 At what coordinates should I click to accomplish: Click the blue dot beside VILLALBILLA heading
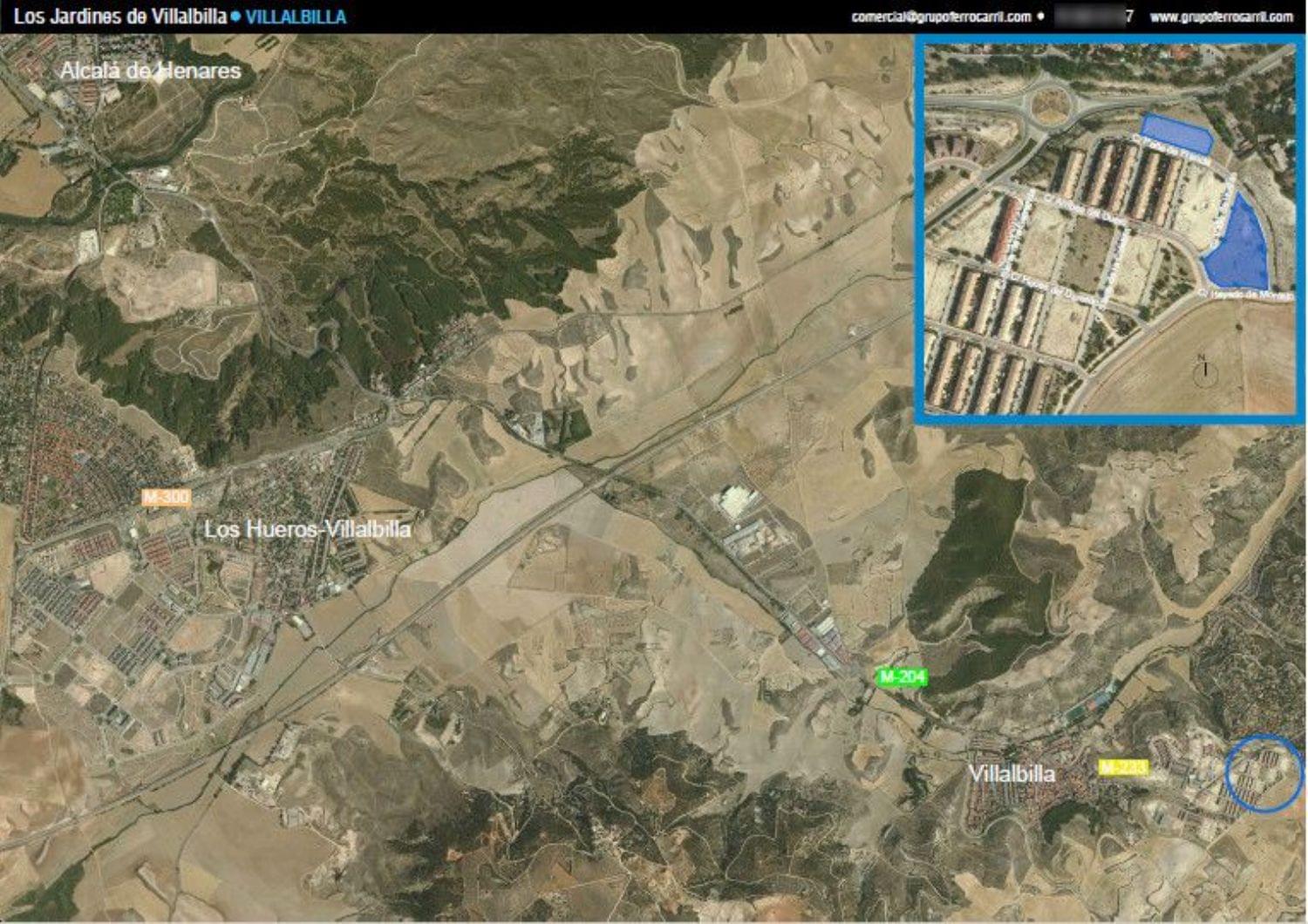(235, 17)
